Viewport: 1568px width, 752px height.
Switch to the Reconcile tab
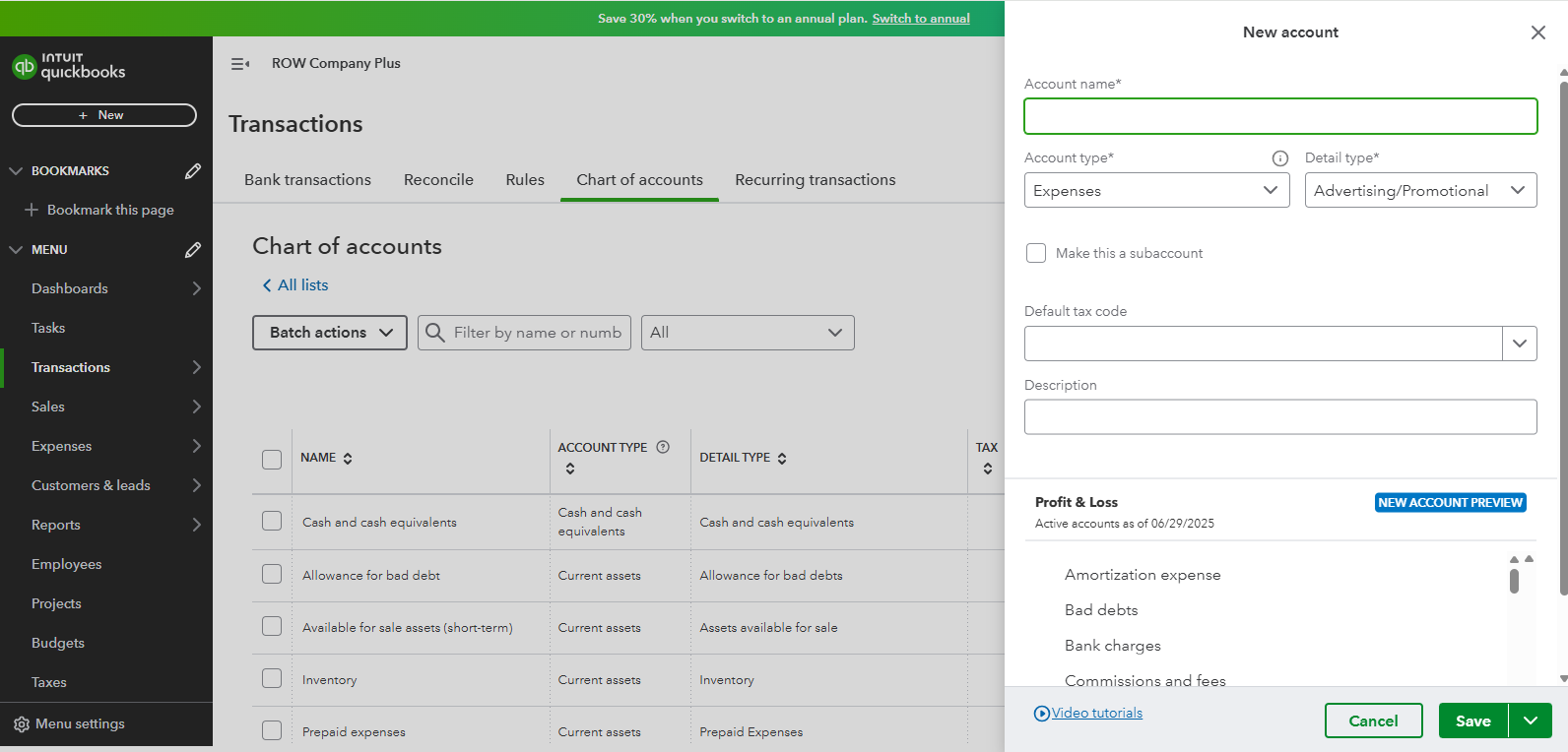coord(438,180)
